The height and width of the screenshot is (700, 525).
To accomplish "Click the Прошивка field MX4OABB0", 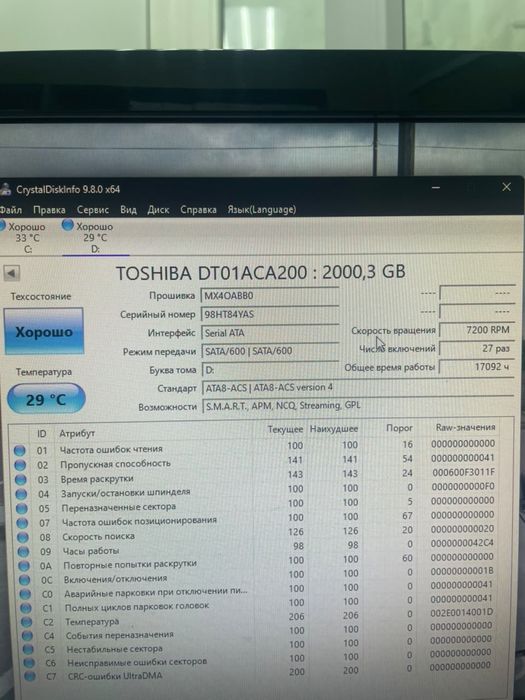I will (270, 296).
